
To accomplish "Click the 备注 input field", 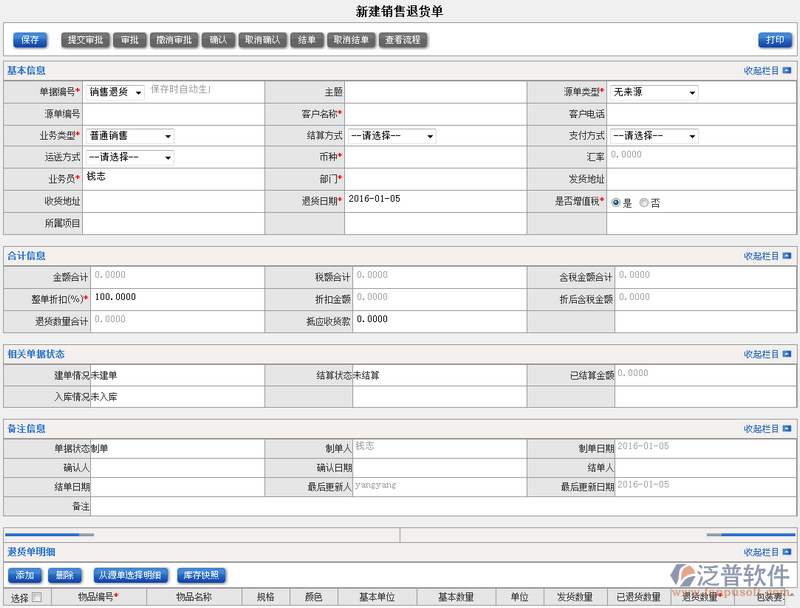I will 443,506.
